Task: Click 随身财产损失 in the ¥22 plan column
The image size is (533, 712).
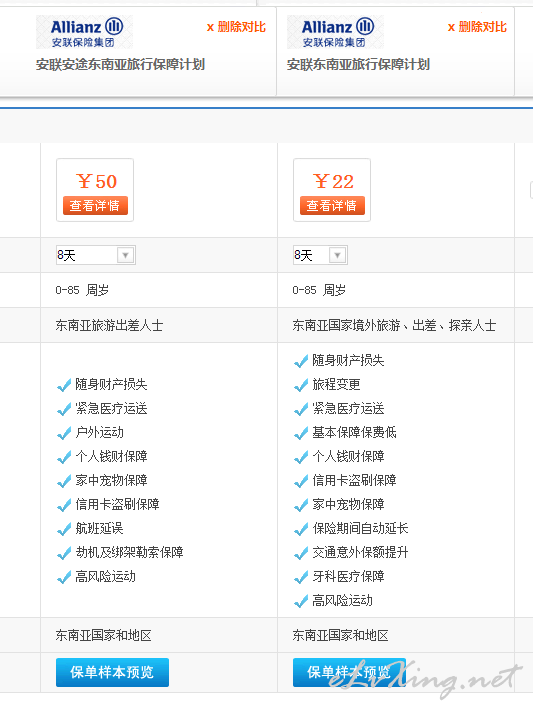Action: coord(348,361)
